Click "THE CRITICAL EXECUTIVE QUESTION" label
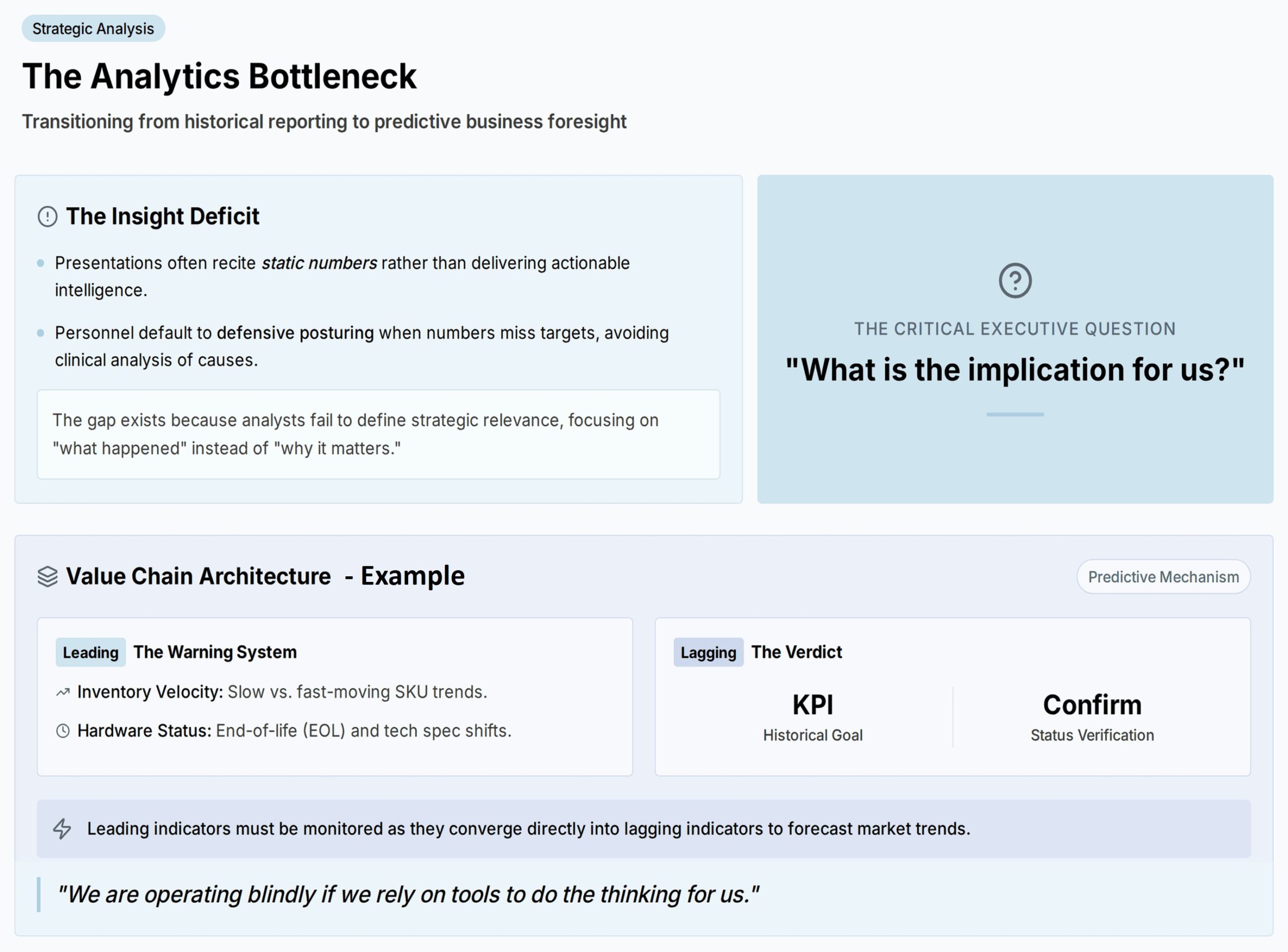 pos(1015,328)
